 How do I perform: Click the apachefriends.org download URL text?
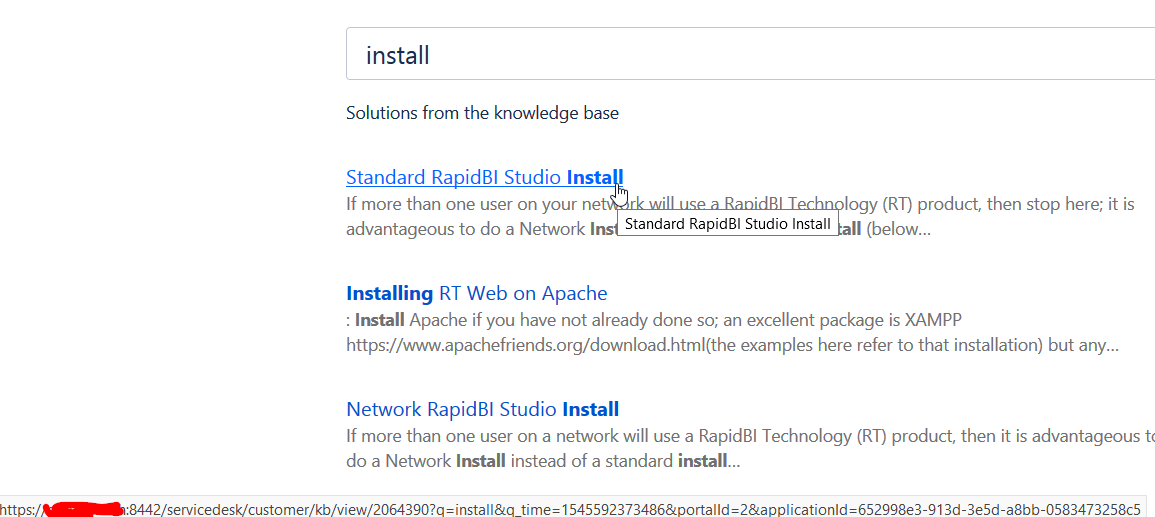[526, 345]
